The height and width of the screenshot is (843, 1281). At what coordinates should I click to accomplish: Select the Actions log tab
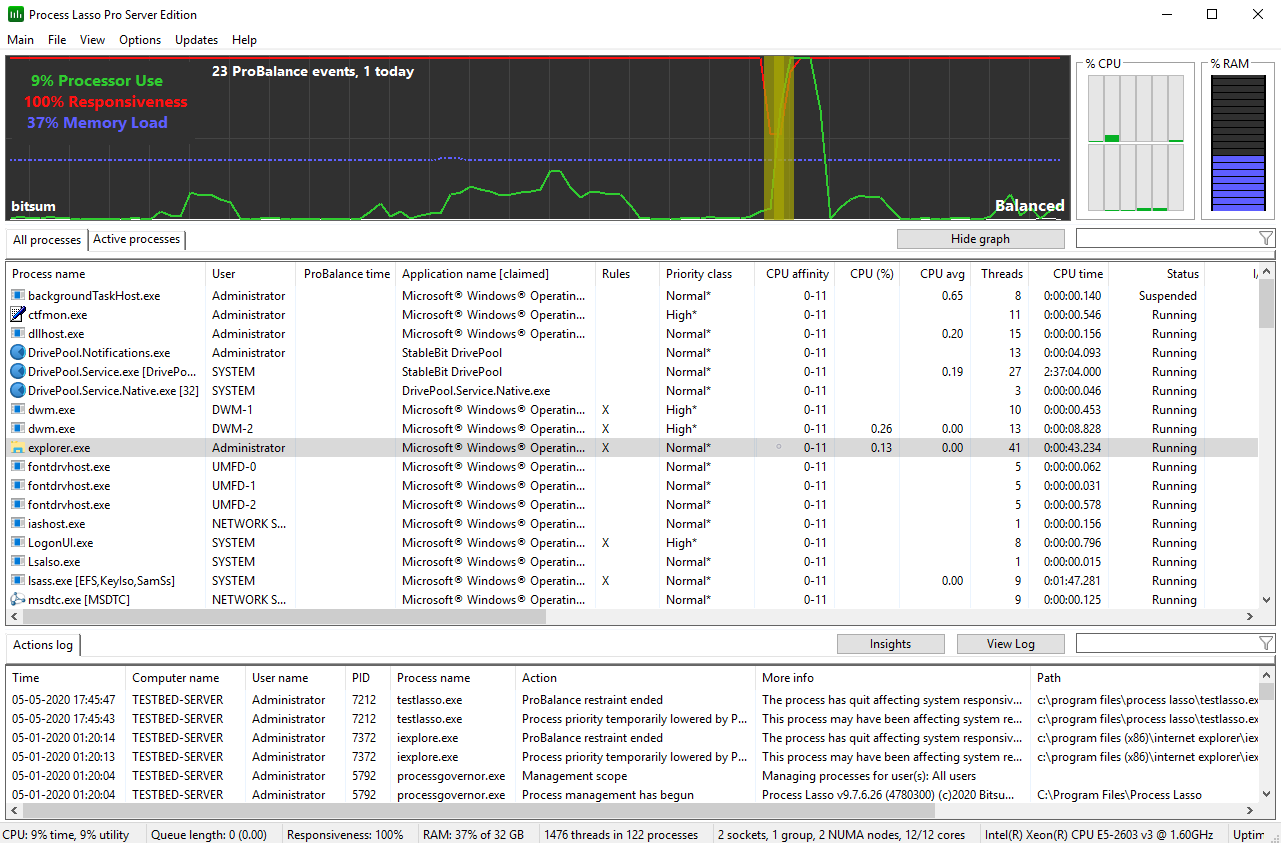pos(43,645)
